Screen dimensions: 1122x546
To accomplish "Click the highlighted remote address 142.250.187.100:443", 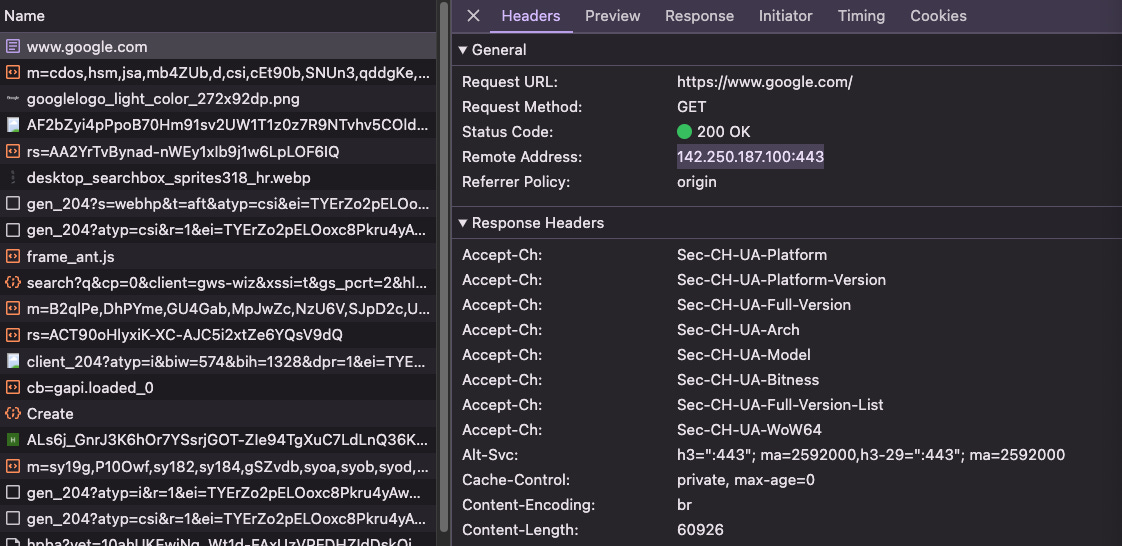I will pos(750,157).
